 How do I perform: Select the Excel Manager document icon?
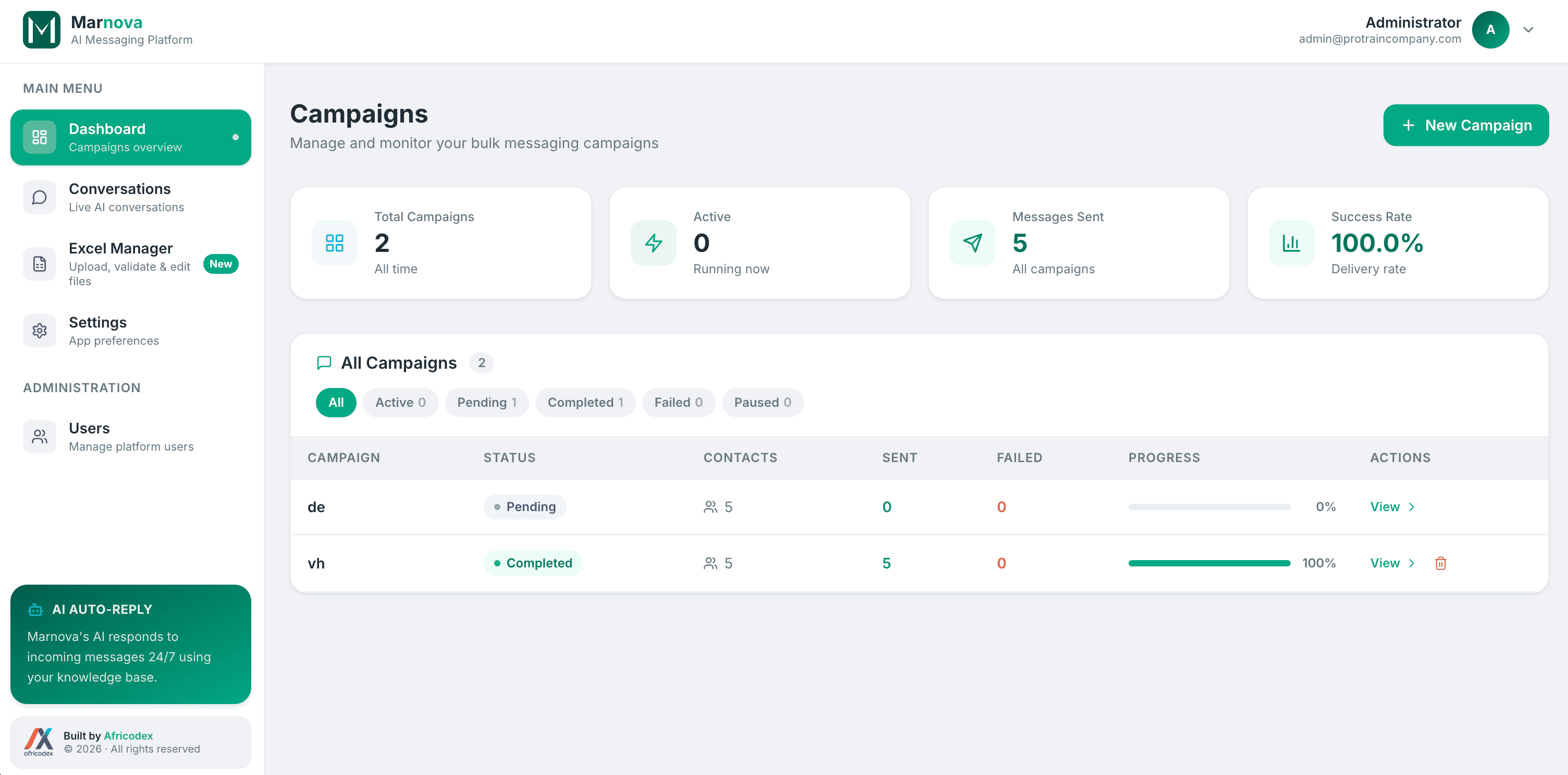pos(39,263)
